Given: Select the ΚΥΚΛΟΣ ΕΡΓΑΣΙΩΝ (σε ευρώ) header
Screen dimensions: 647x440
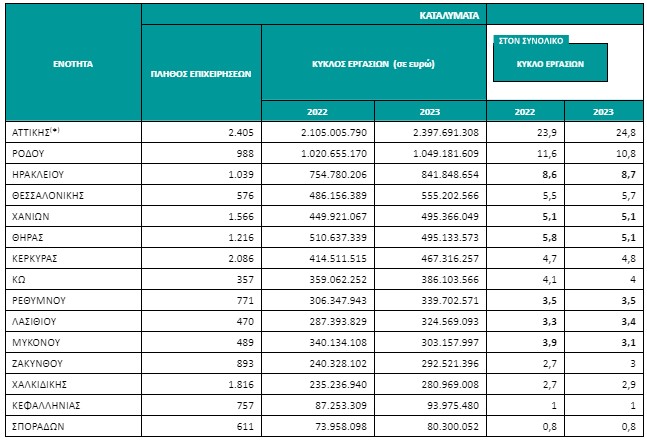Looking at the screenshot, I should click(x=374, y=62).
